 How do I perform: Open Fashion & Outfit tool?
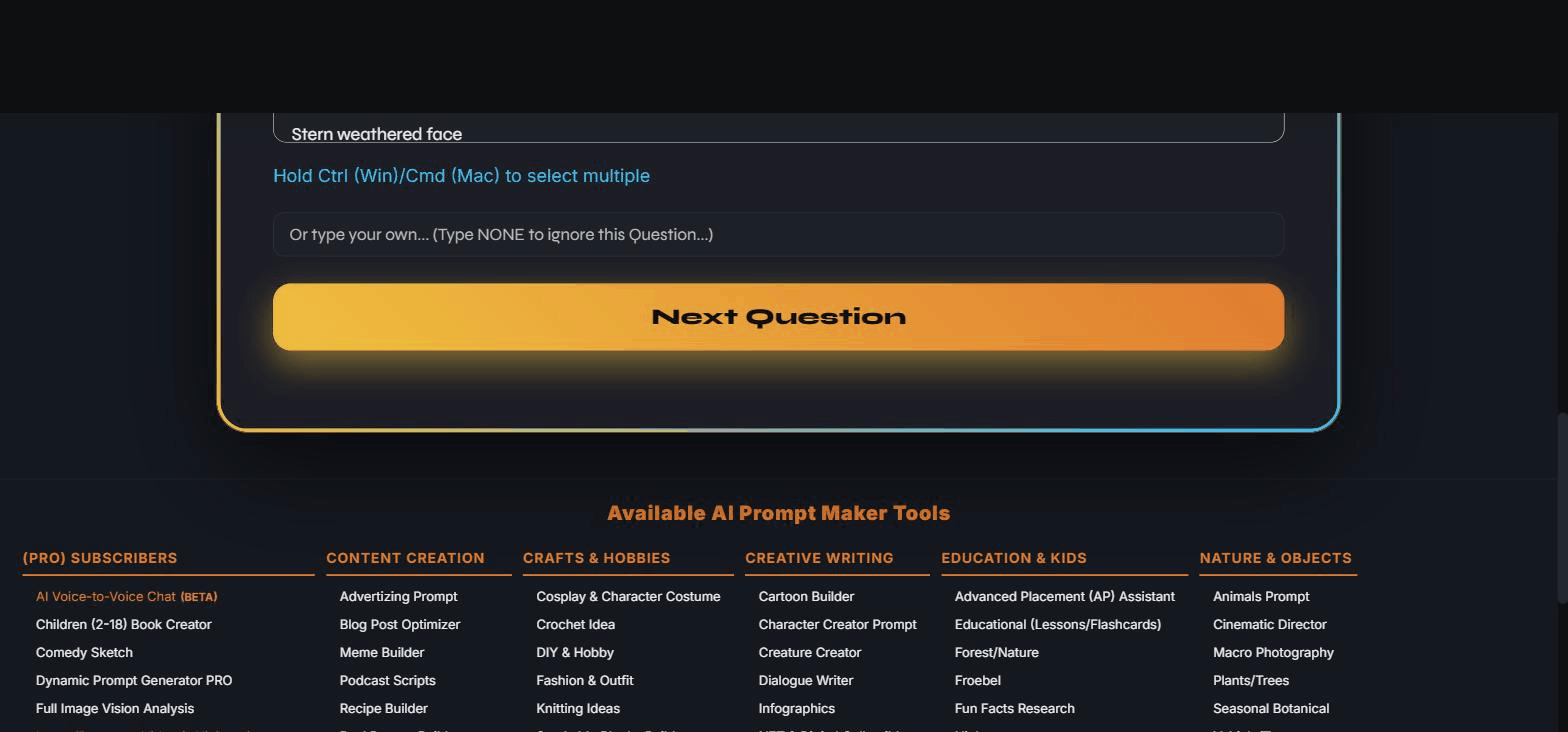point(585,680)
